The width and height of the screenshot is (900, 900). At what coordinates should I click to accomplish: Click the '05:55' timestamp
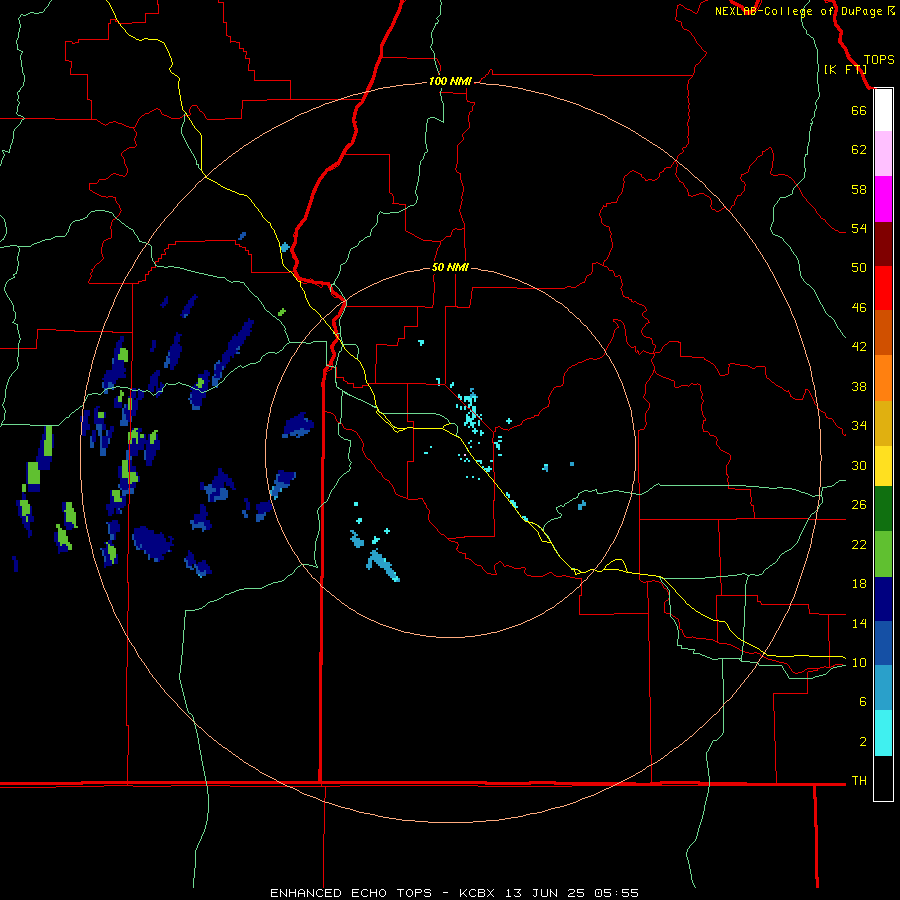(x=617, y=893)
